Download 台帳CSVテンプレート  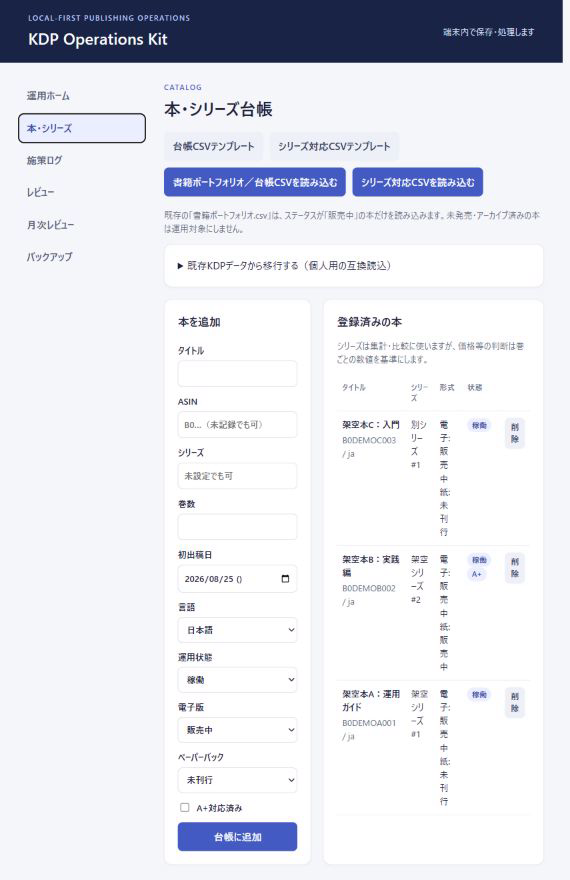(213, 146)
